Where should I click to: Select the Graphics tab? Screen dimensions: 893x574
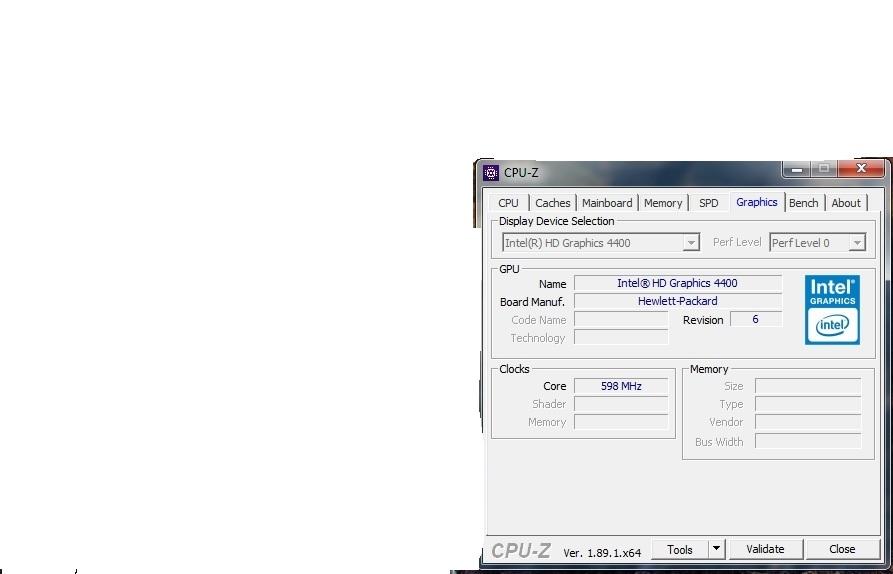click(756, 202)
